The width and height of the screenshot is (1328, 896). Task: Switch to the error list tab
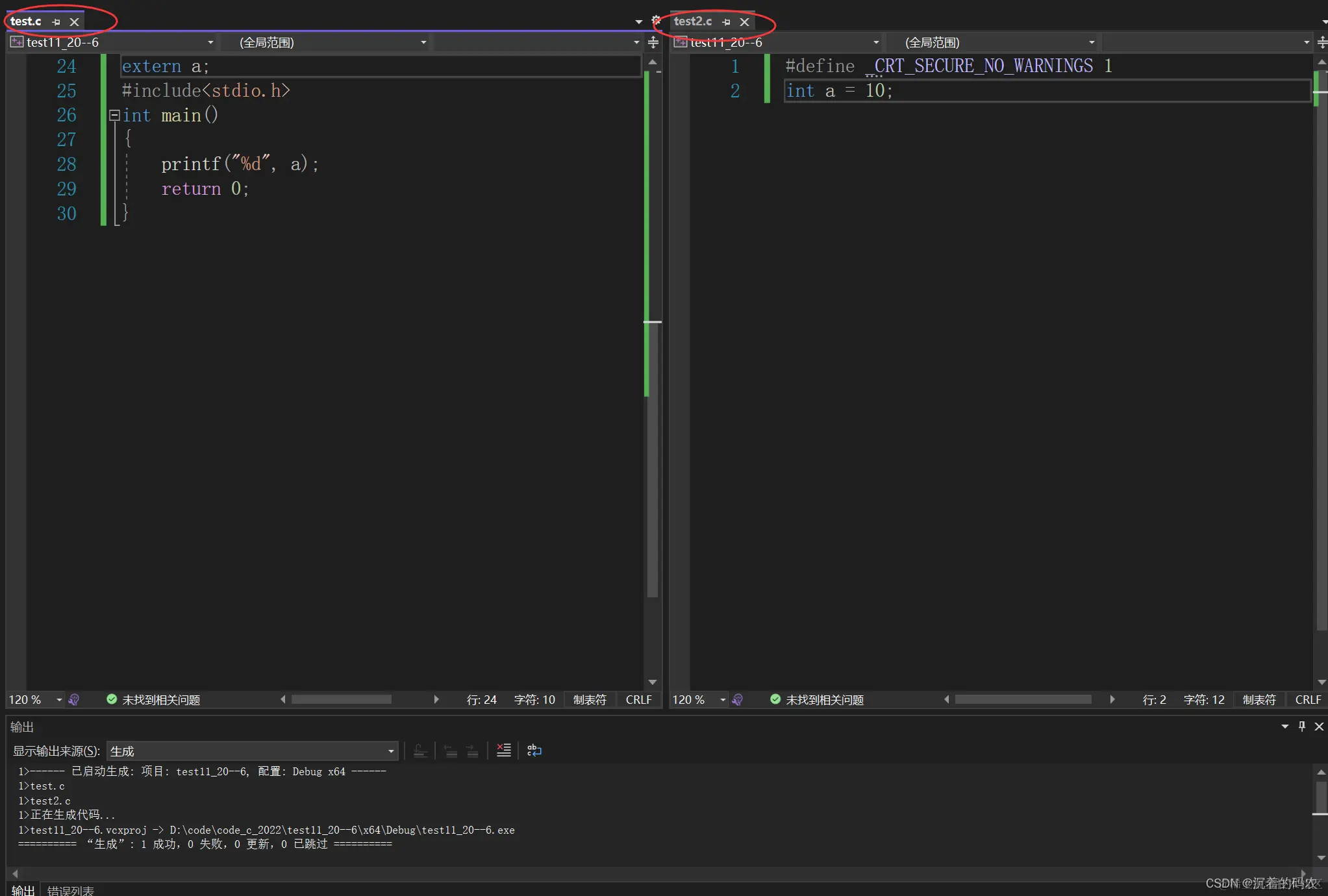coord(70,890)
